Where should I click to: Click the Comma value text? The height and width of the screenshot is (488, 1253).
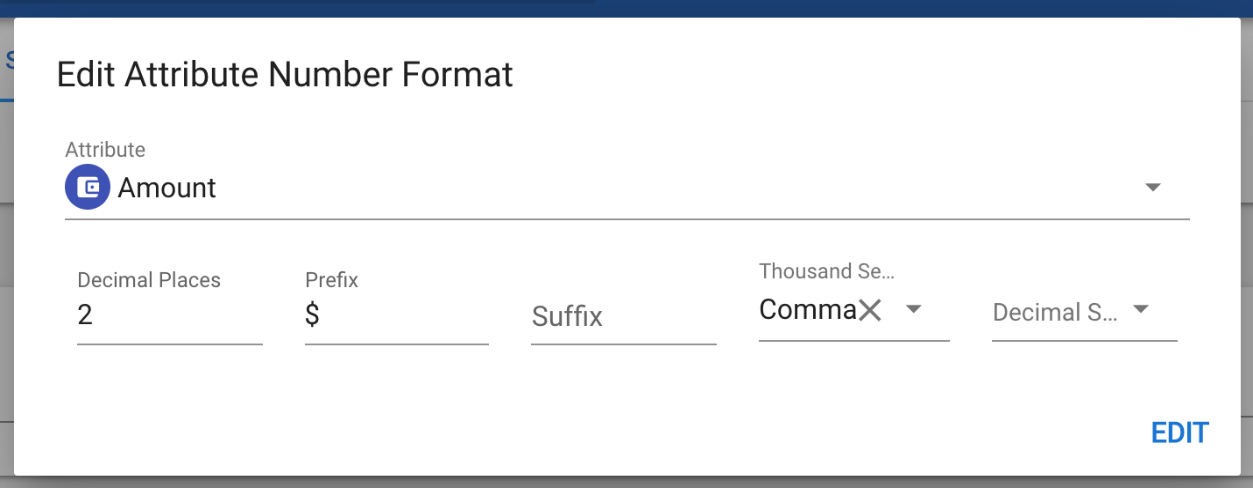click(x=806, y=310)
